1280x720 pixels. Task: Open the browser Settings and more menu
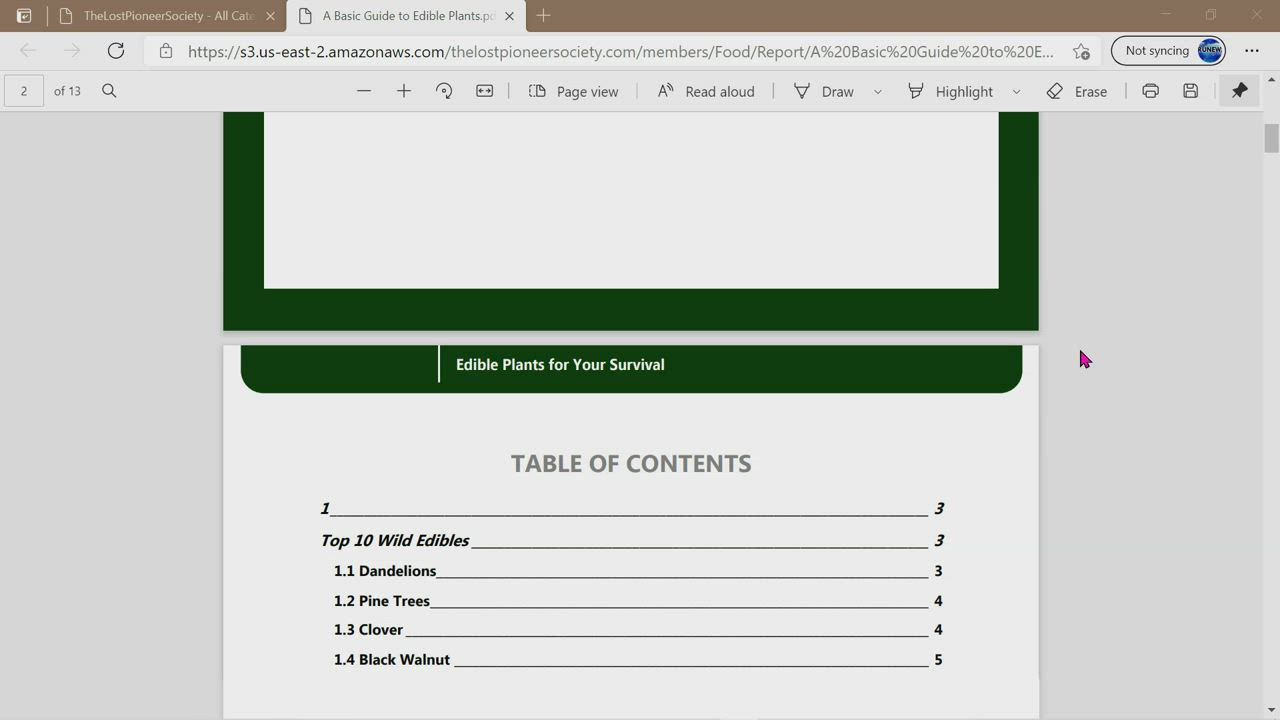click(1252, 51)
